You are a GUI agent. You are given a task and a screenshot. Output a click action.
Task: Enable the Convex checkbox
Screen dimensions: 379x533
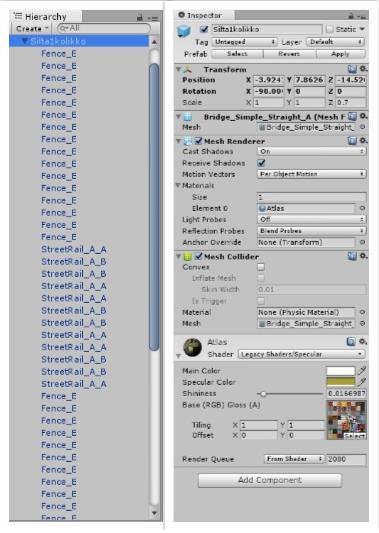pyautogui.click(x=261, y=267)
